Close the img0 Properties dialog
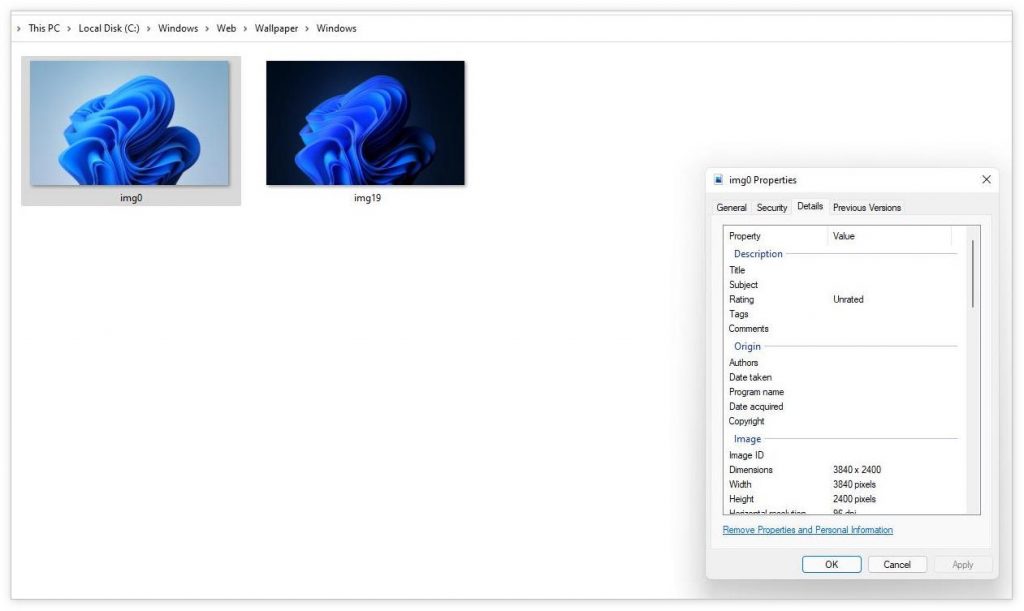This screenshot has height=611, width=1024. [x=986, y=179]
